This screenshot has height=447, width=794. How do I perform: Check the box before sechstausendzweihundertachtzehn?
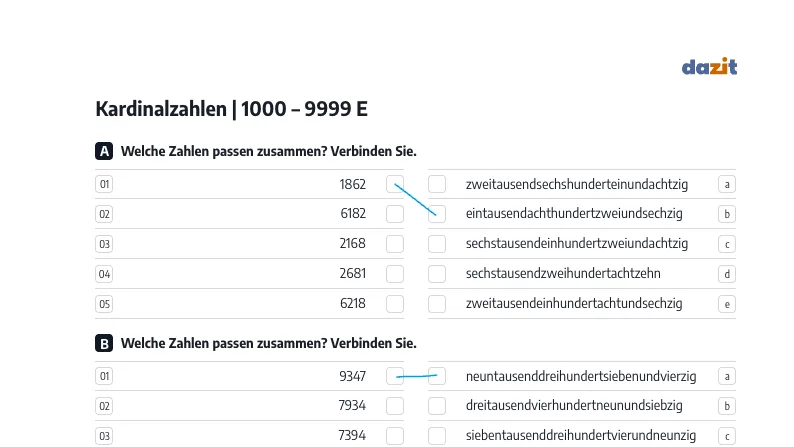[x=437, y=274]
